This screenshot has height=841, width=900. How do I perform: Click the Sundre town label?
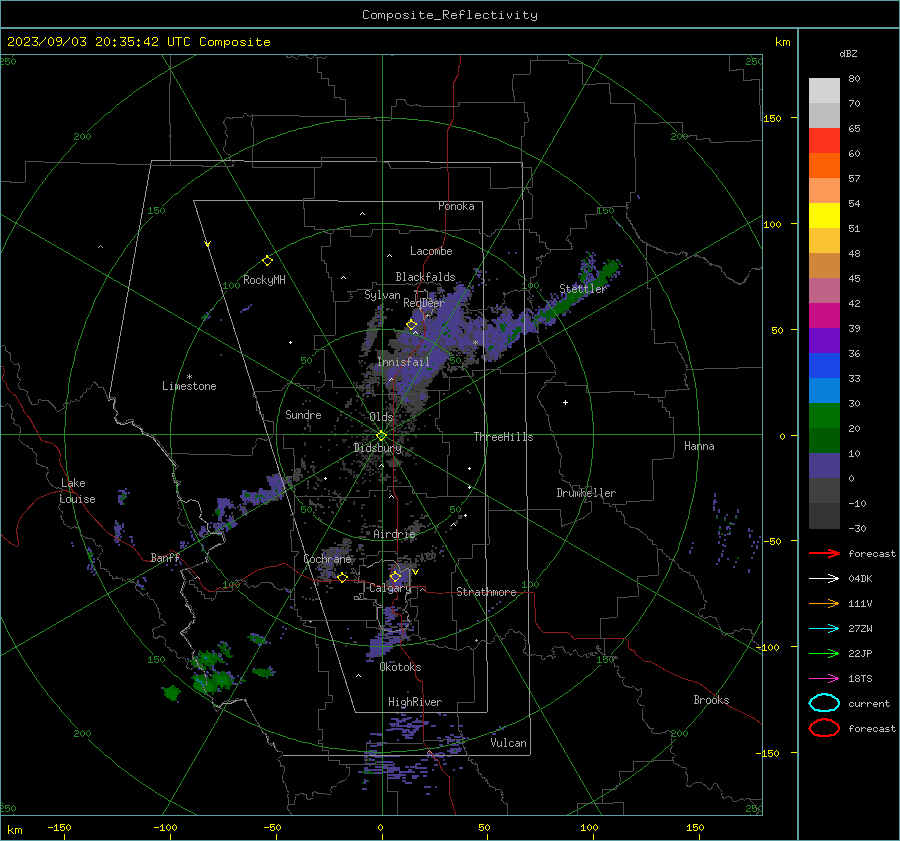point(303,414)
